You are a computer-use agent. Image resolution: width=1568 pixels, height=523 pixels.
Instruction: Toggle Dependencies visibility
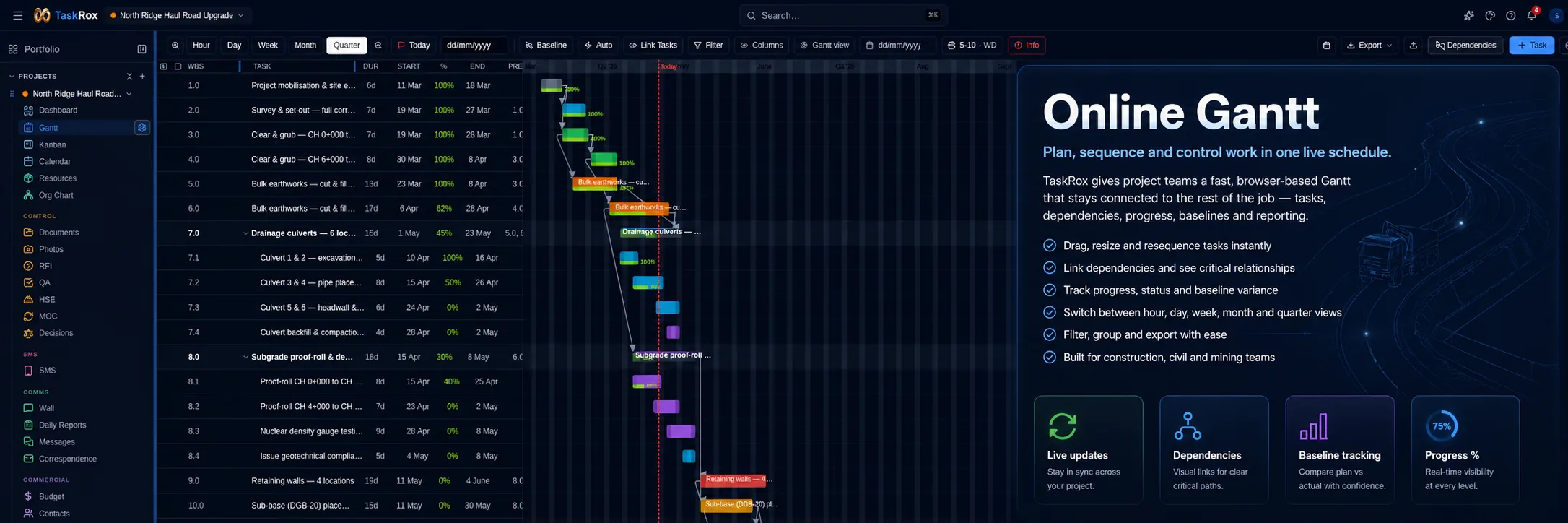[x=1465, y=46]
